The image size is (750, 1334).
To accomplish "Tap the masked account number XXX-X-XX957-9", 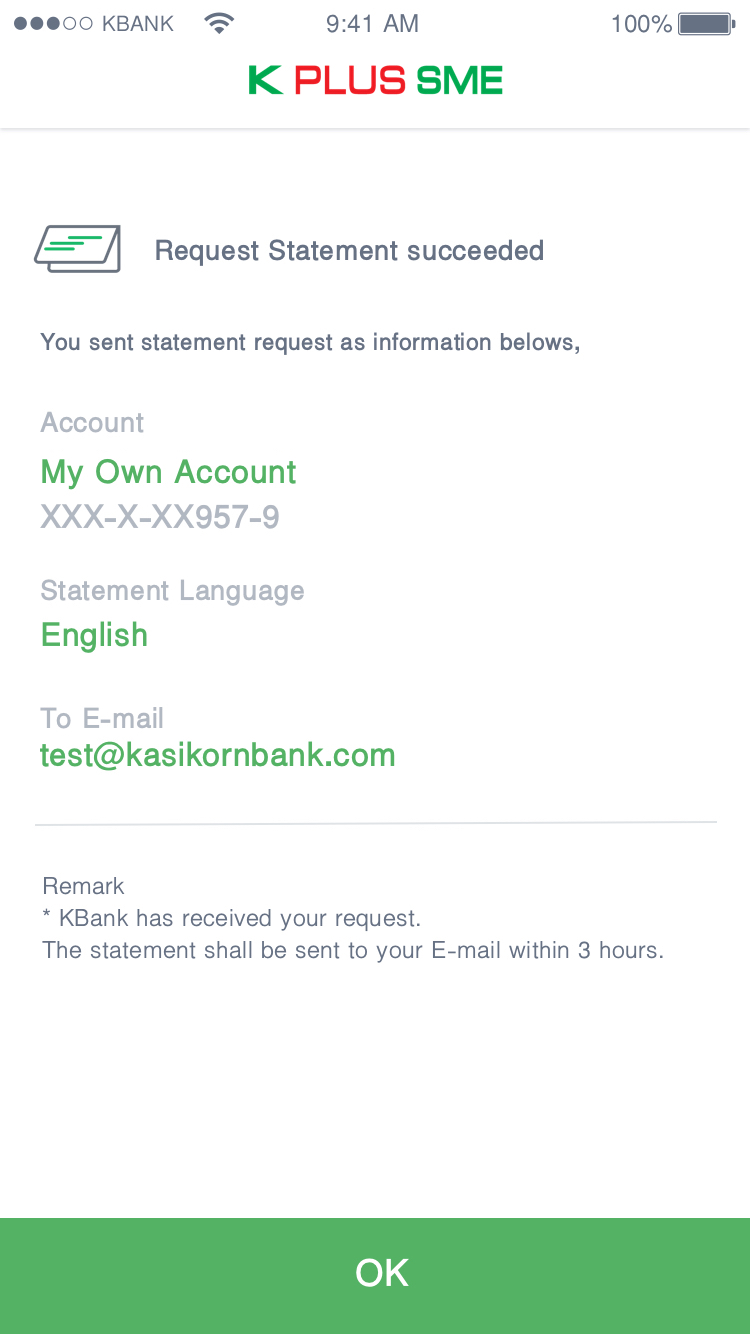I will pyautogui.click(x=160, y=517).
